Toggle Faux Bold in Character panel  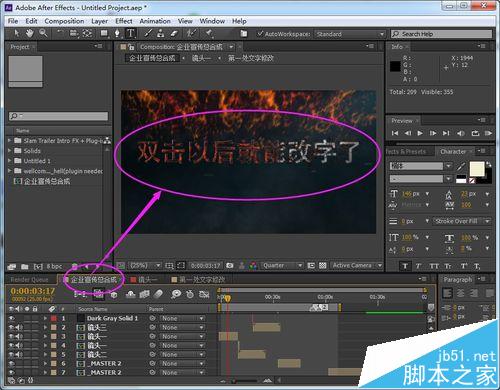(405, 266)
